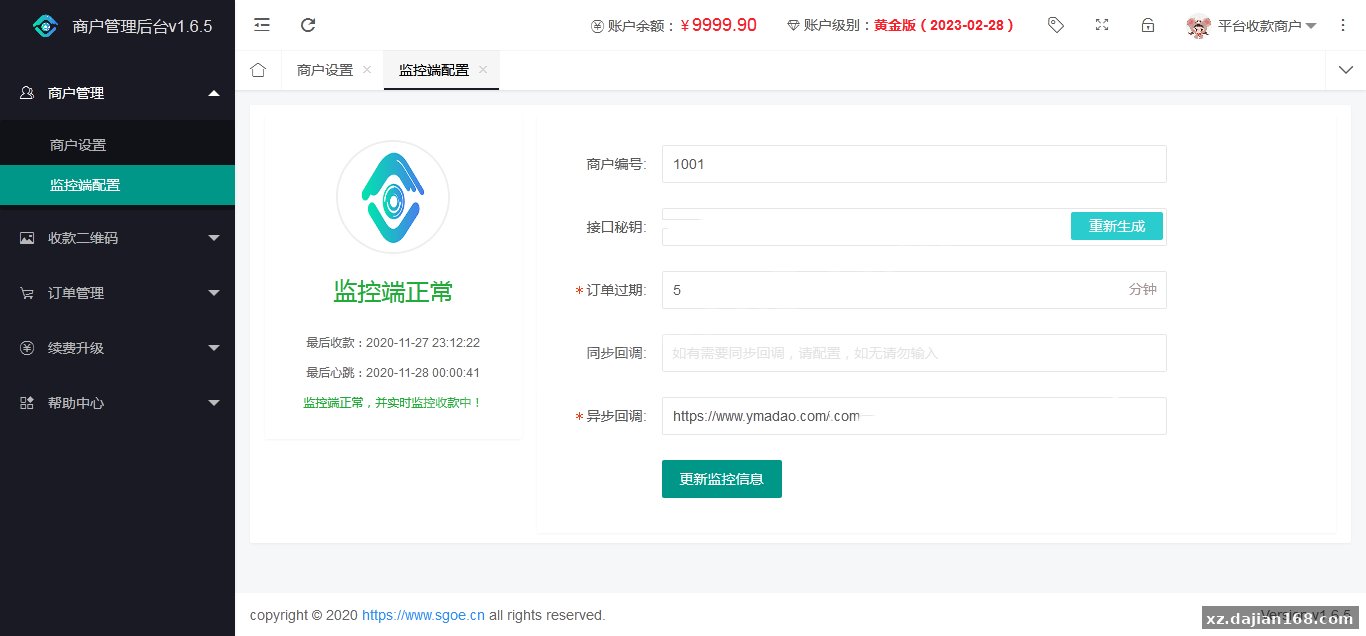Collapse the 商户管理 menu arrow
Screen dimensions: 1366x636
tap(213, 93)
